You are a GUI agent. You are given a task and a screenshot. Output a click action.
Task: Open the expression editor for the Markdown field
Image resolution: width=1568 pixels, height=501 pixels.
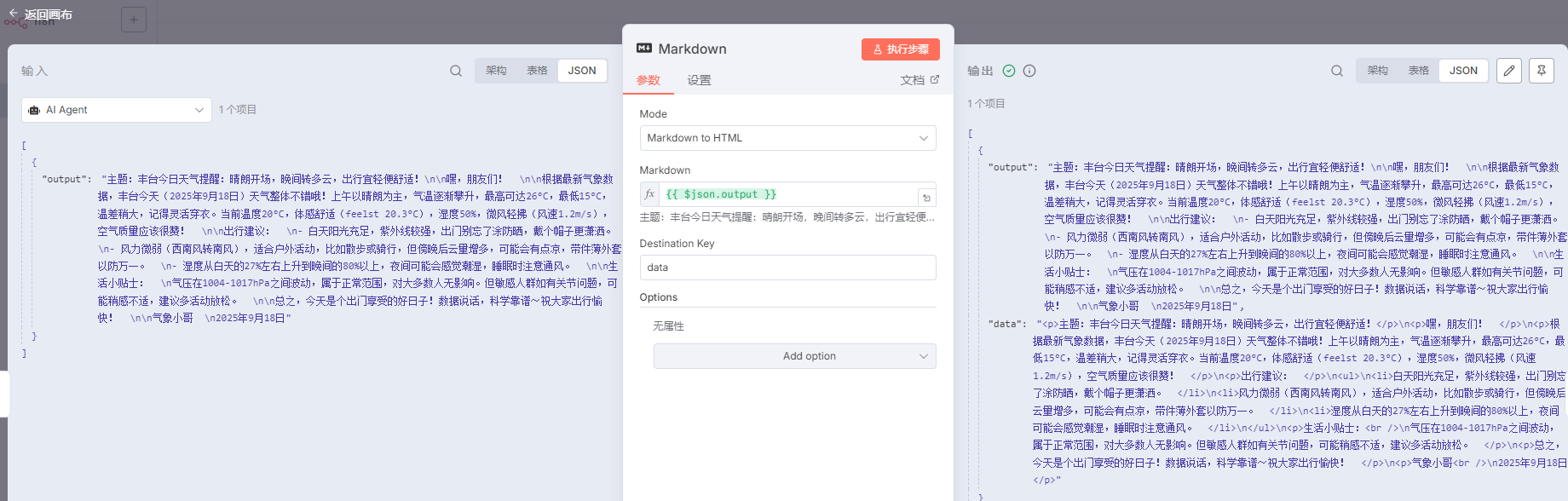click(926, 198)
